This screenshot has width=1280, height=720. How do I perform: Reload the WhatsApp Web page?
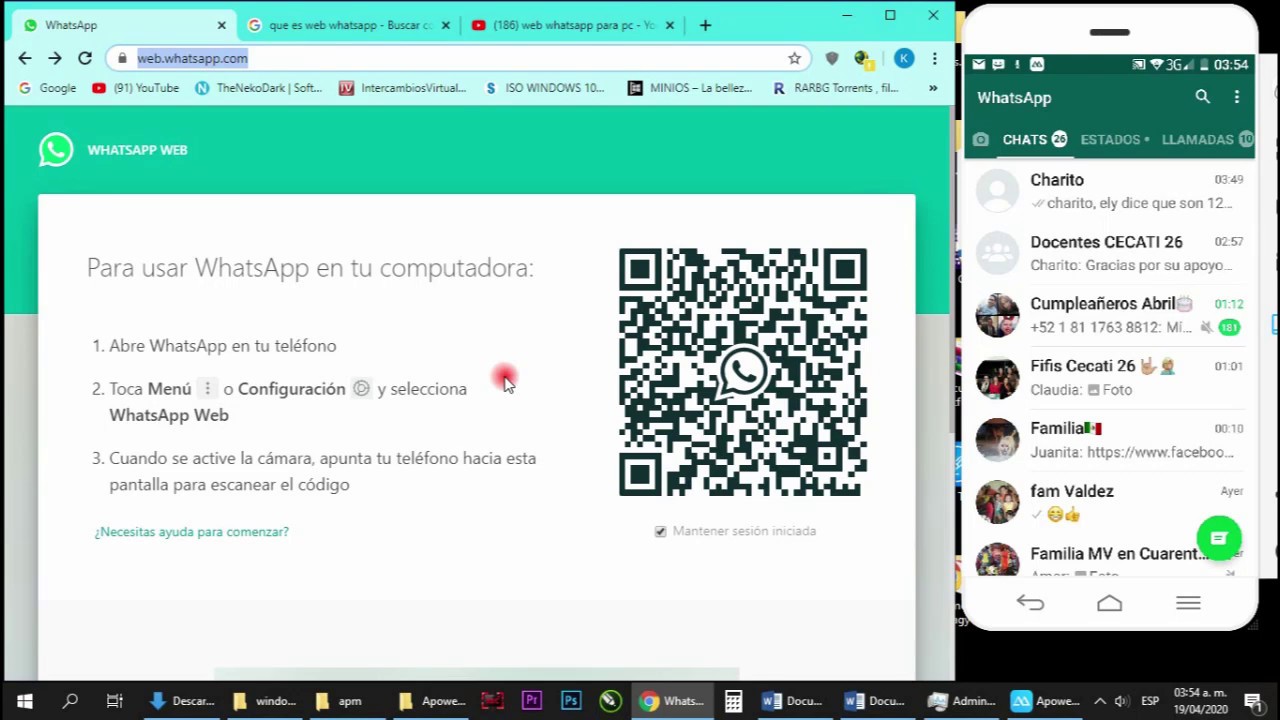pyautogui.click(x=85, y=58)
